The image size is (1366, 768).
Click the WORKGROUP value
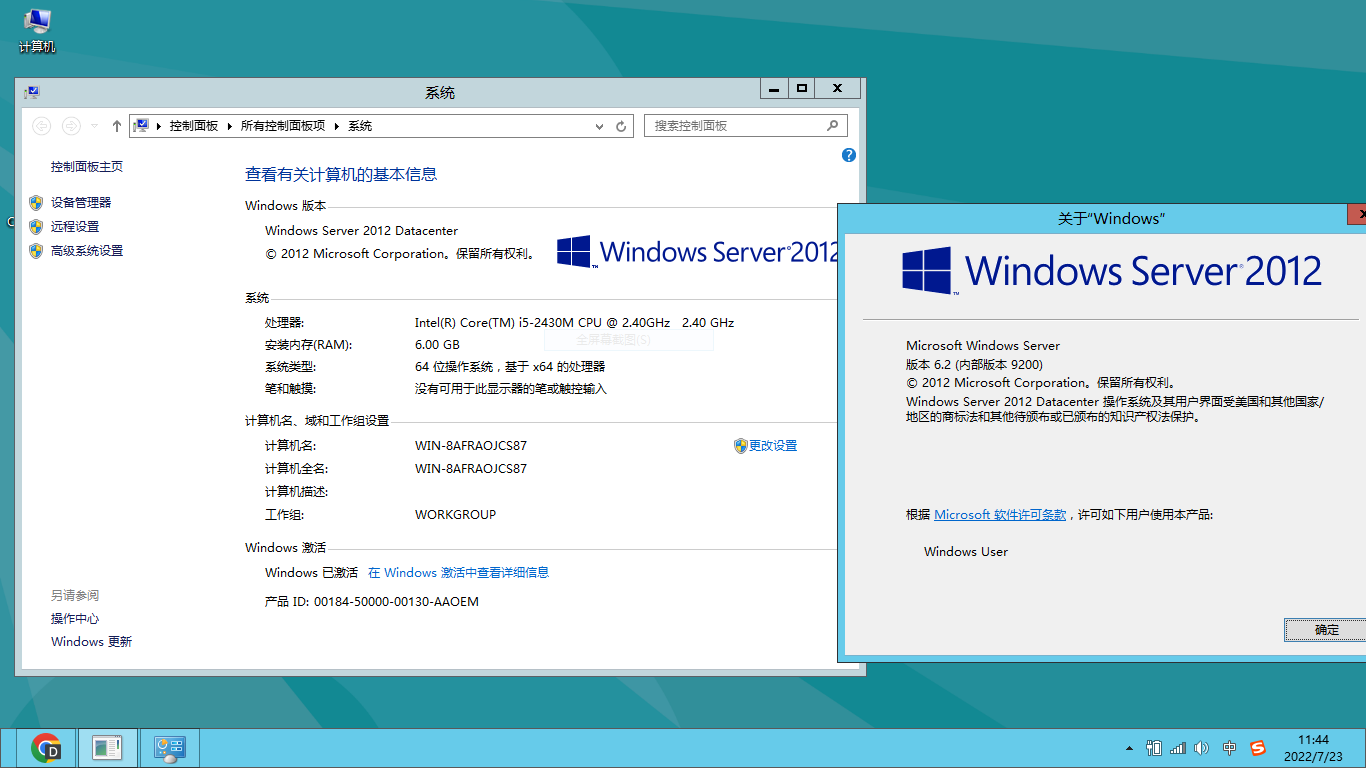(x=455, y=515)
